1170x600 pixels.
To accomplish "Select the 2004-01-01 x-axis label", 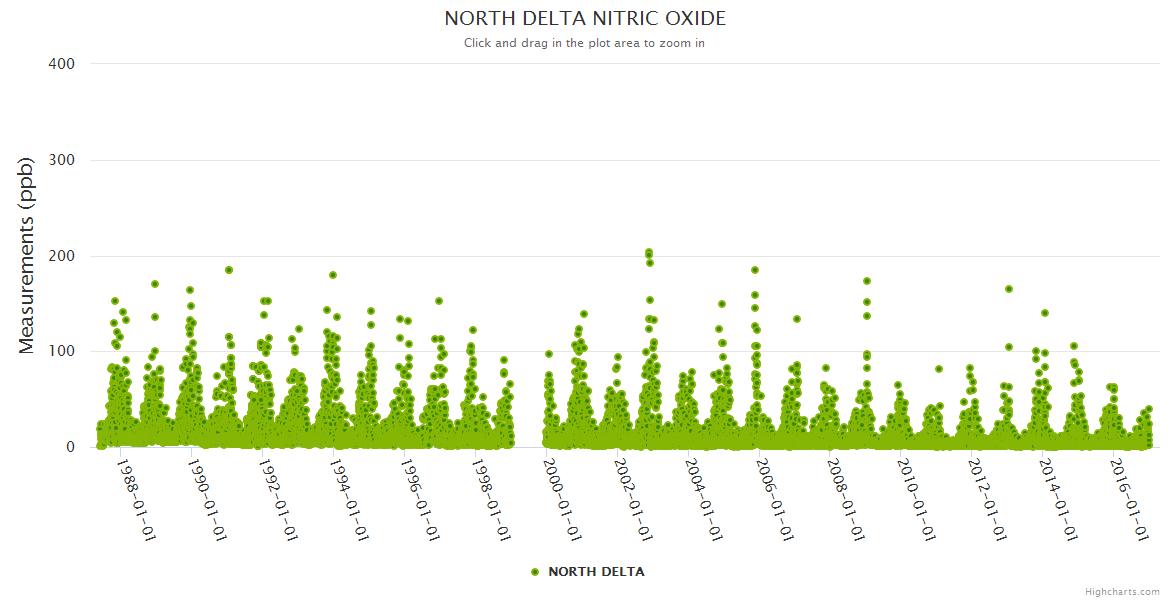I will (704, 500).
